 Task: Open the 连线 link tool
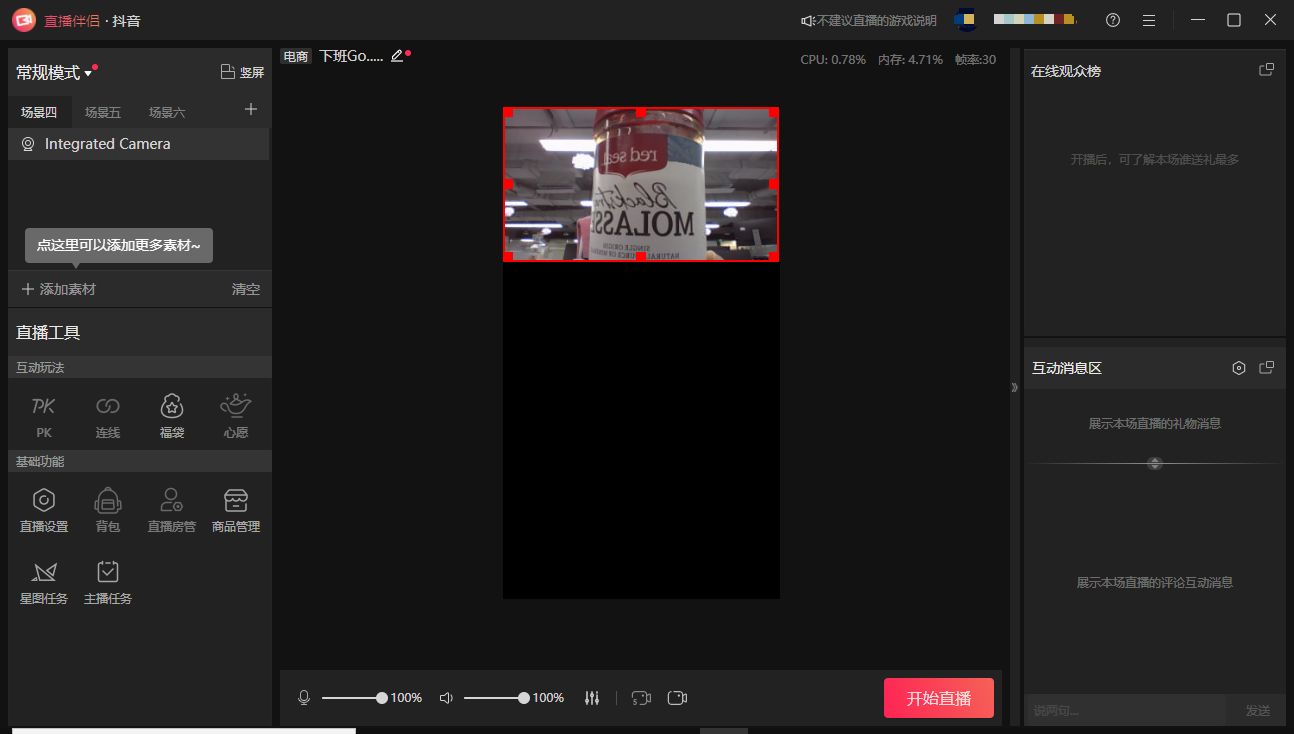click(108, 415)
